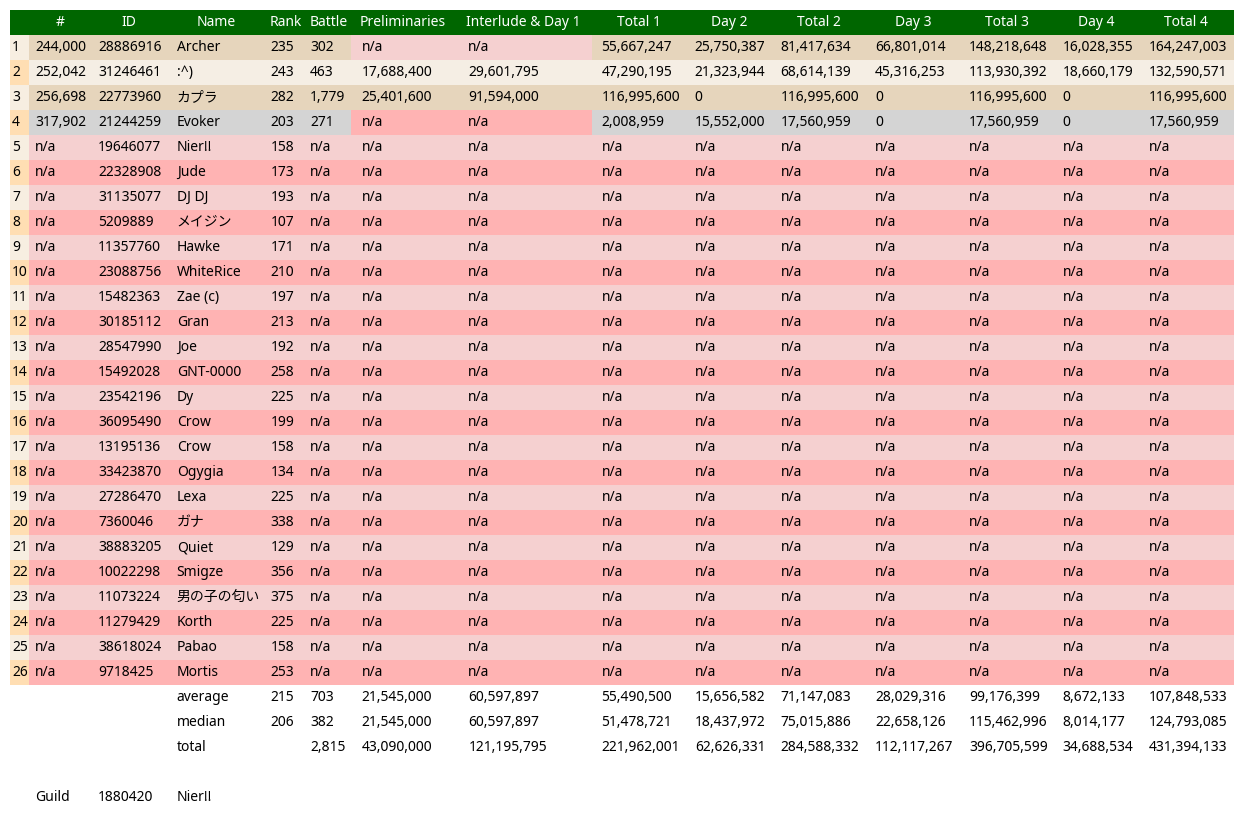Image resolution: width=1243 pixels, height=820 pixels.
Task: Select the 'average' row label
Action: pos(202,696)
